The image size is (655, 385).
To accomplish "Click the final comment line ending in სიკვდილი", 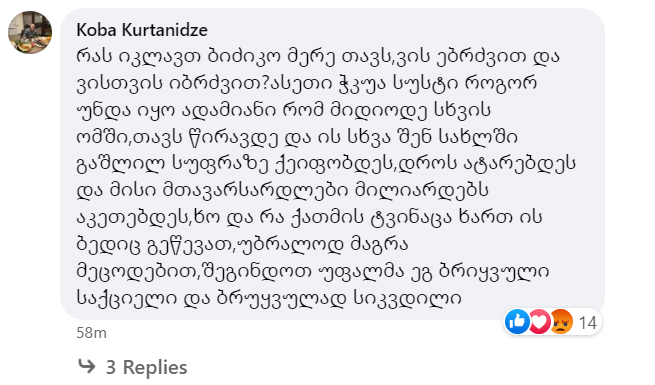I will click(269, 298).
